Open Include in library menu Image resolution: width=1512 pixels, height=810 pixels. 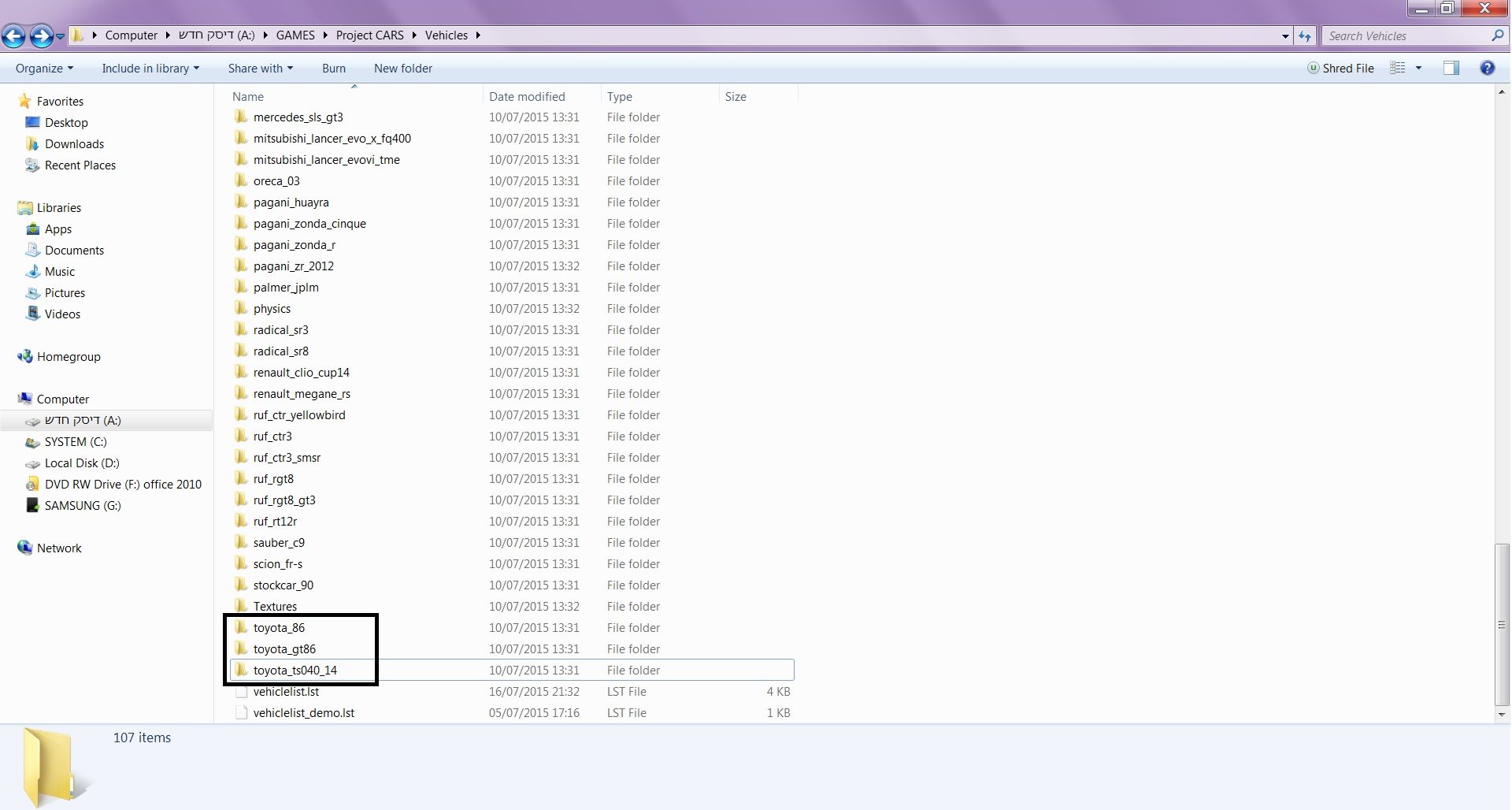pos(150,69)
